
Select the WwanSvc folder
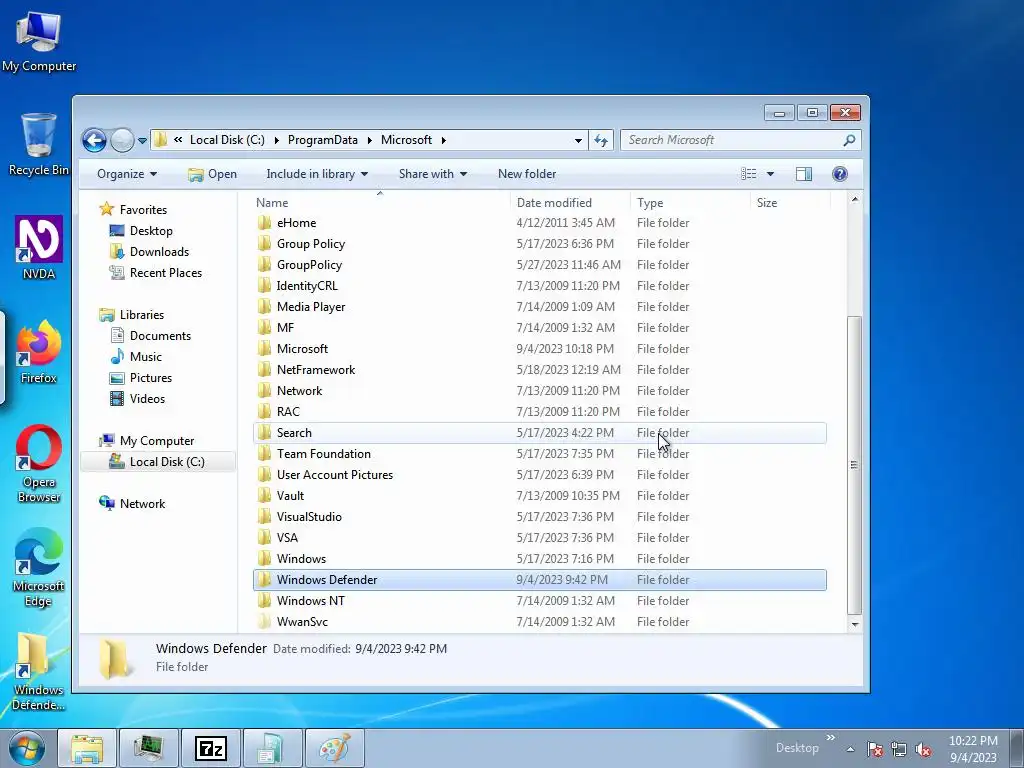pyautogui.click(x=539, y=622)
